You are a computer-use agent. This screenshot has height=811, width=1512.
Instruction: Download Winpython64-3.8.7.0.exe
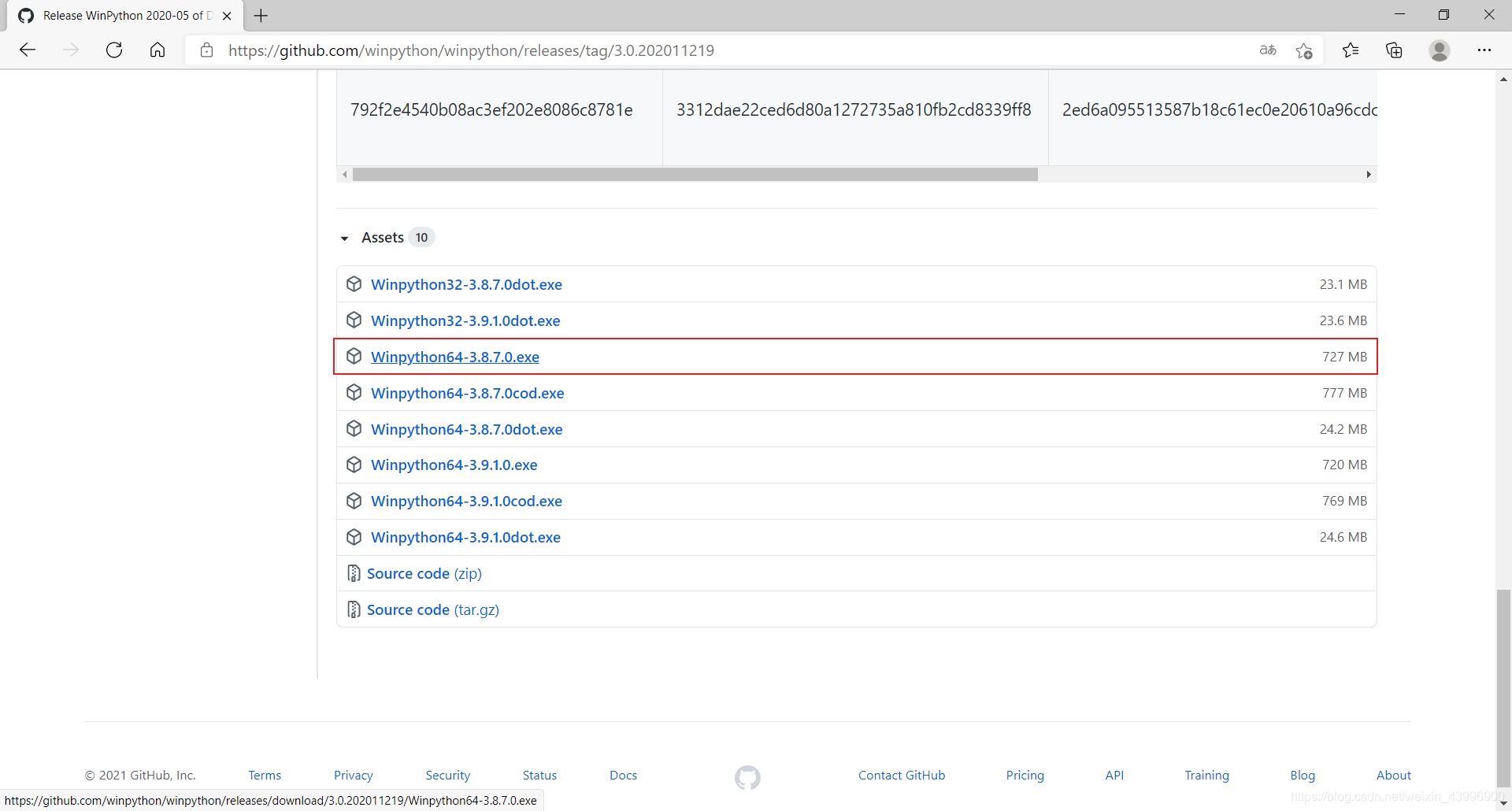point(455,357)
